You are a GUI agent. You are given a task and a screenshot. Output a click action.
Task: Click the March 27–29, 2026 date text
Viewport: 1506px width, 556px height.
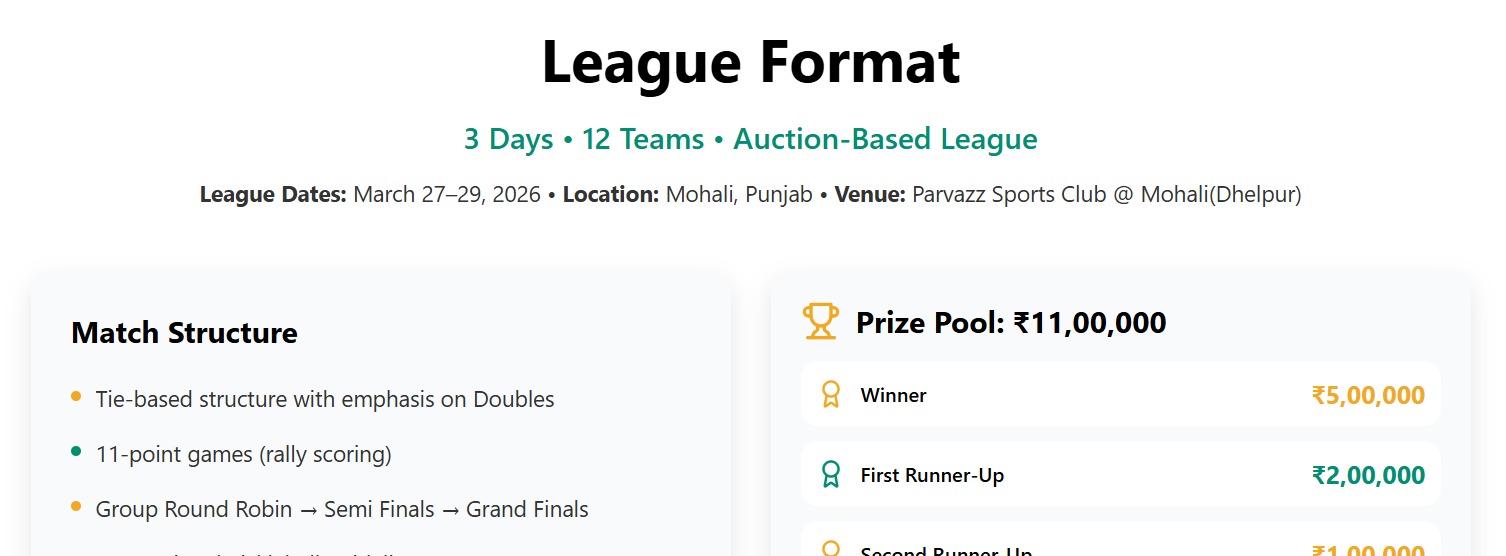click(x=446, y=194)
